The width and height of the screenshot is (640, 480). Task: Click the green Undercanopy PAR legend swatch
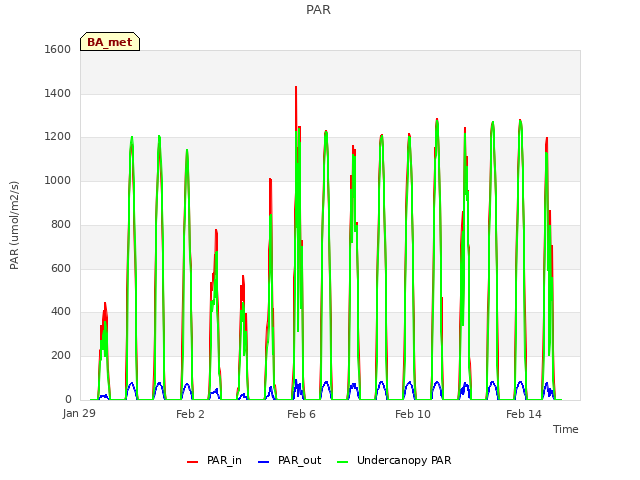(343, 462)
